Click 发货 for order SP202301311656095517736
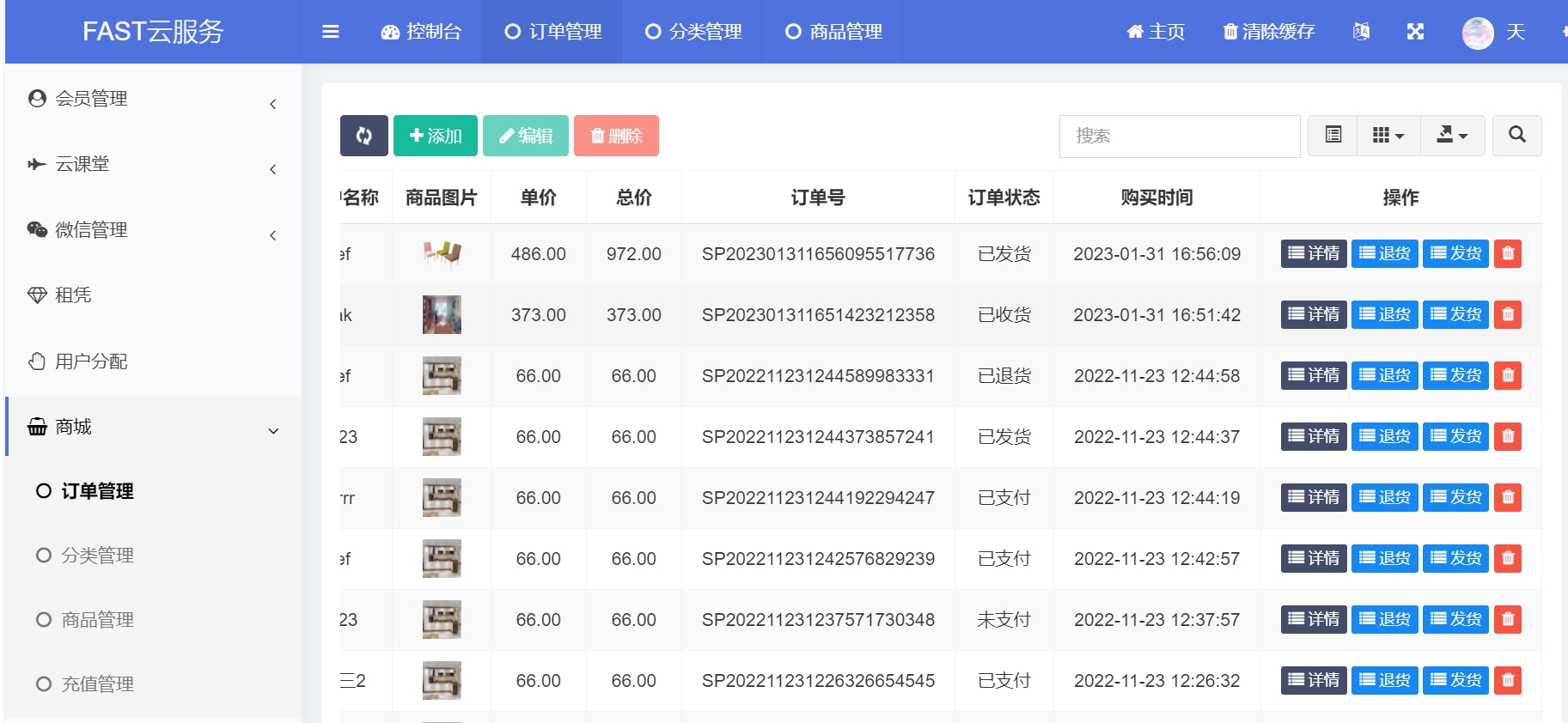The image size is (1568, 723). [1456, 253]
